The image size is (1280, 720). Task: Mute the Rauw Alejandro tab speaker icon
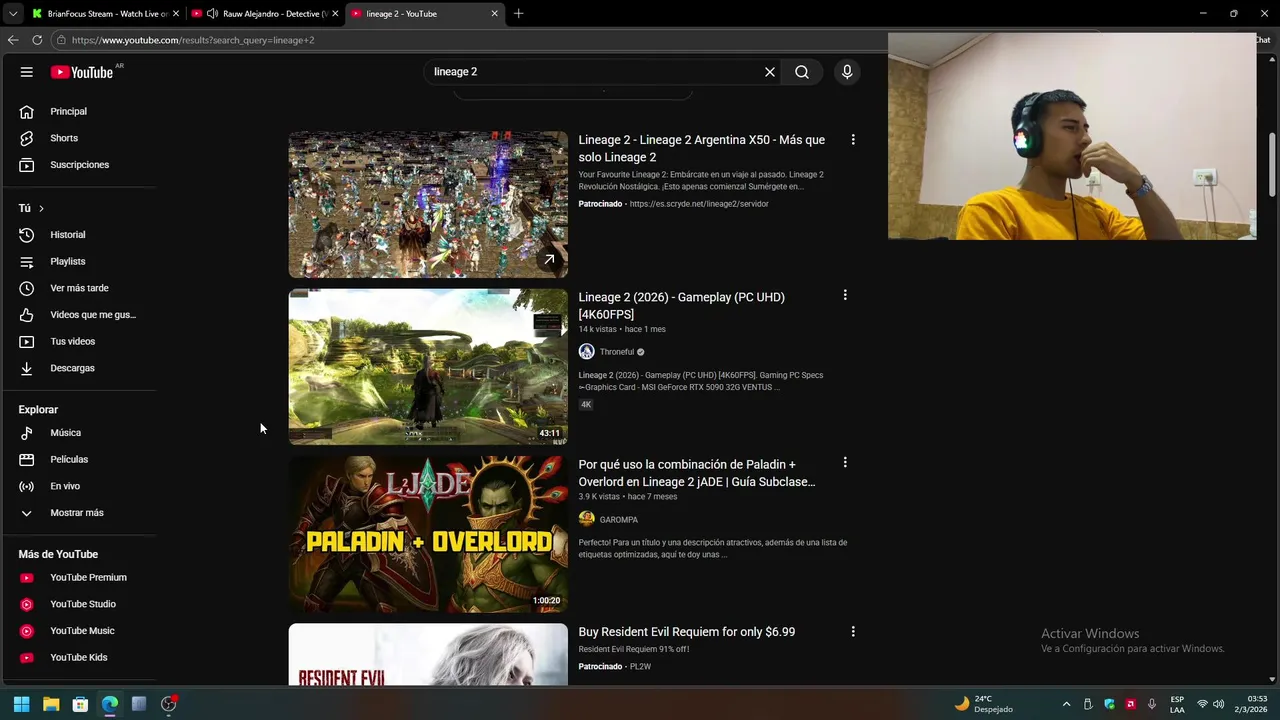point(212,14)
